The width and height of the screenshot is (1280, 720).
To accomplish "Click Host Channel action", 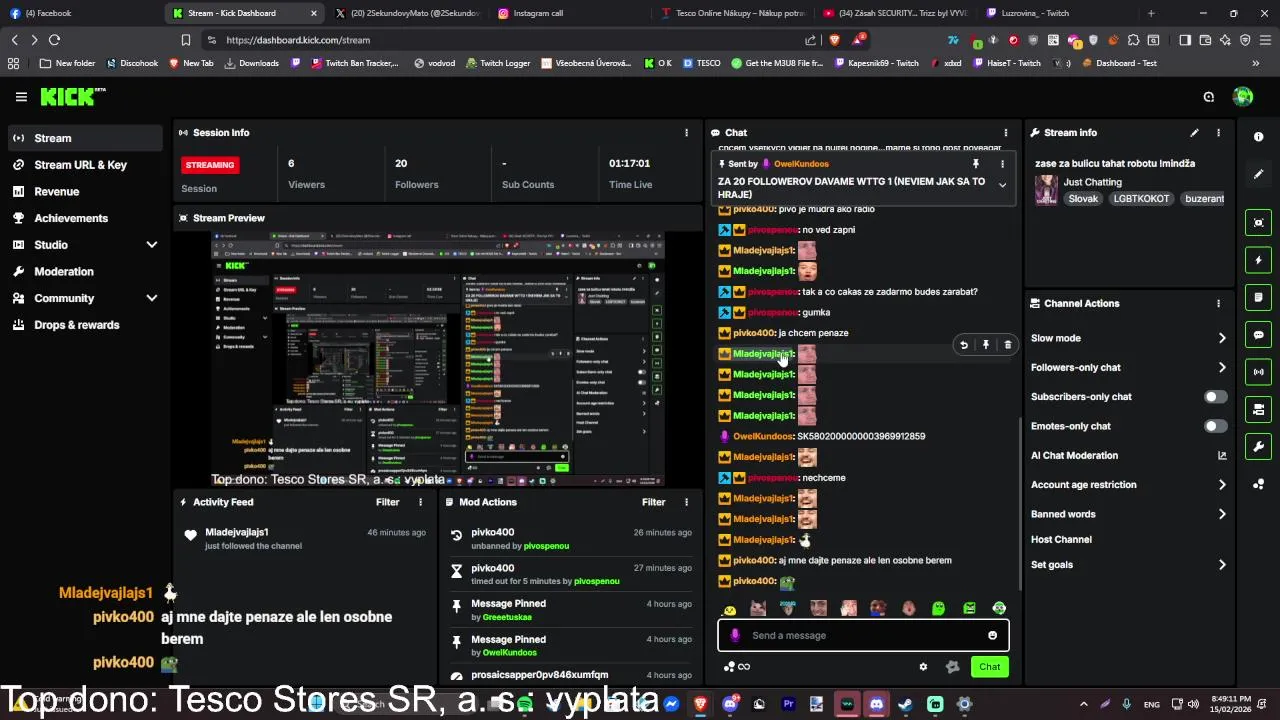I will (x=1061, y=539).
